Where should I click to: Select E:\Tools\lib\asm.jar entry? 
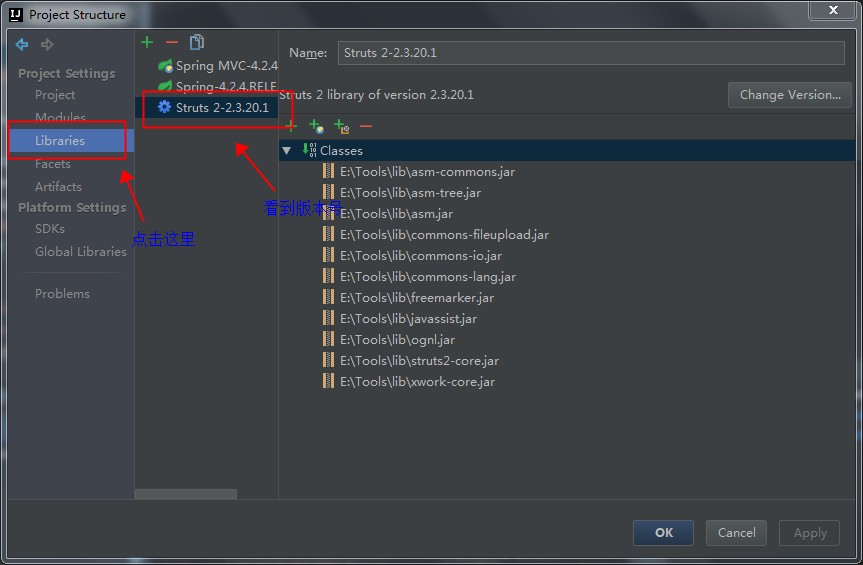tap(397, 213)
